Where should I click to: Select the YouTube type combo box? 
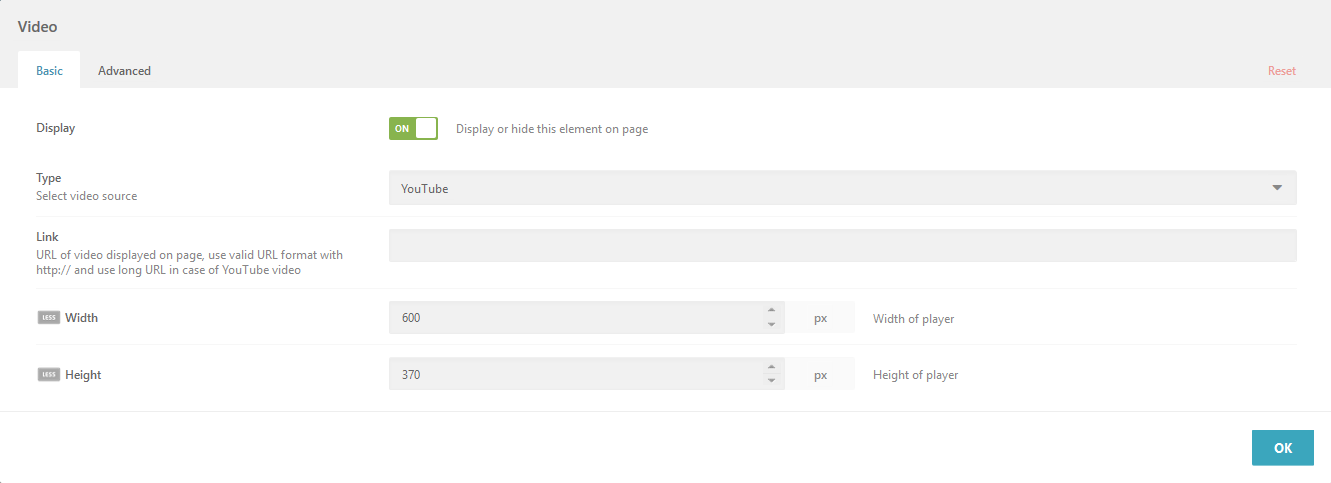coord(842,188)
